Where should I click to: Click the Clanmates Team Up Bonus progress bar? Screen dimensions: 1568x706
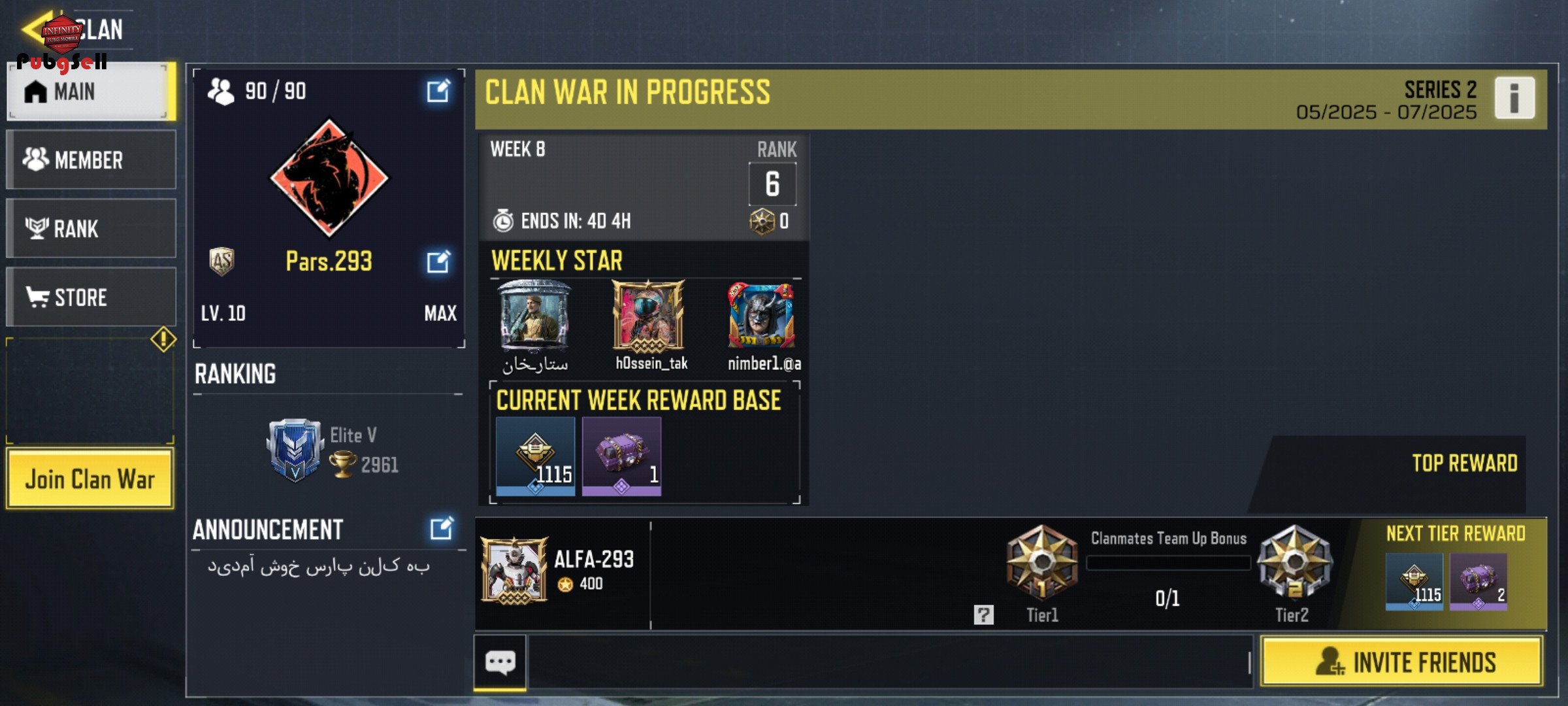click(x=1168, y=563)
